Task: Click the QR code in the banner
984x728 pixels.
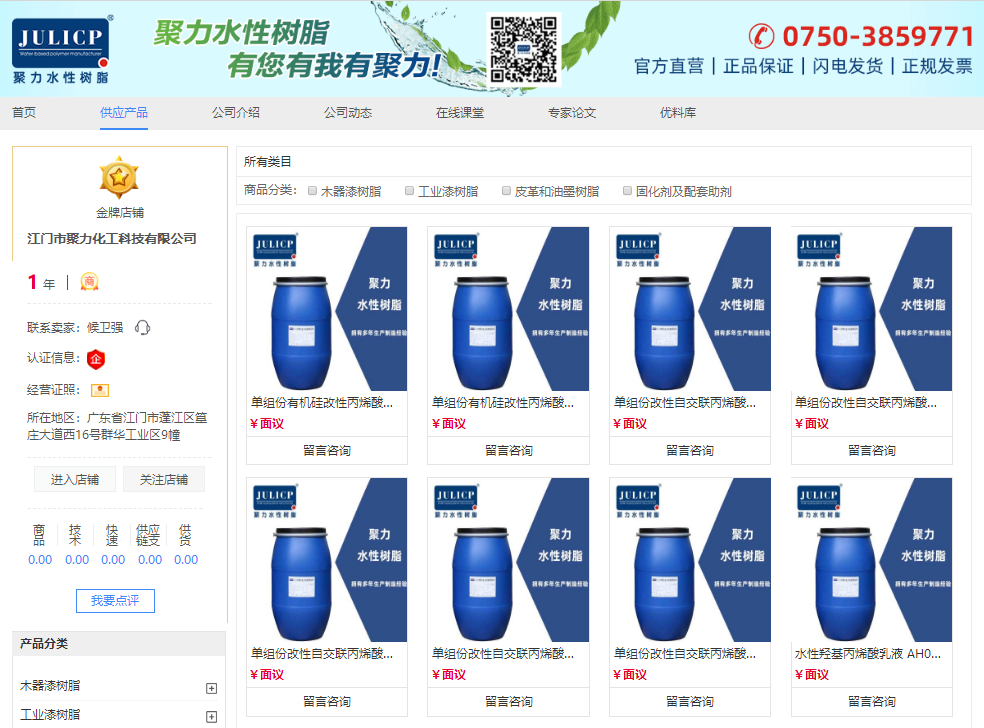Action: (523, 50)
